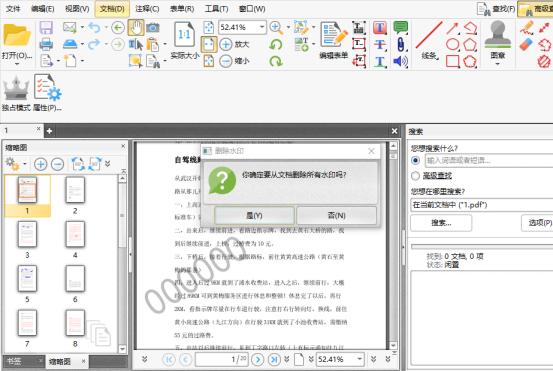Select the file attachment paperclip tool
The width and height of the screenshot is (553, 371).
coord(401,44)
